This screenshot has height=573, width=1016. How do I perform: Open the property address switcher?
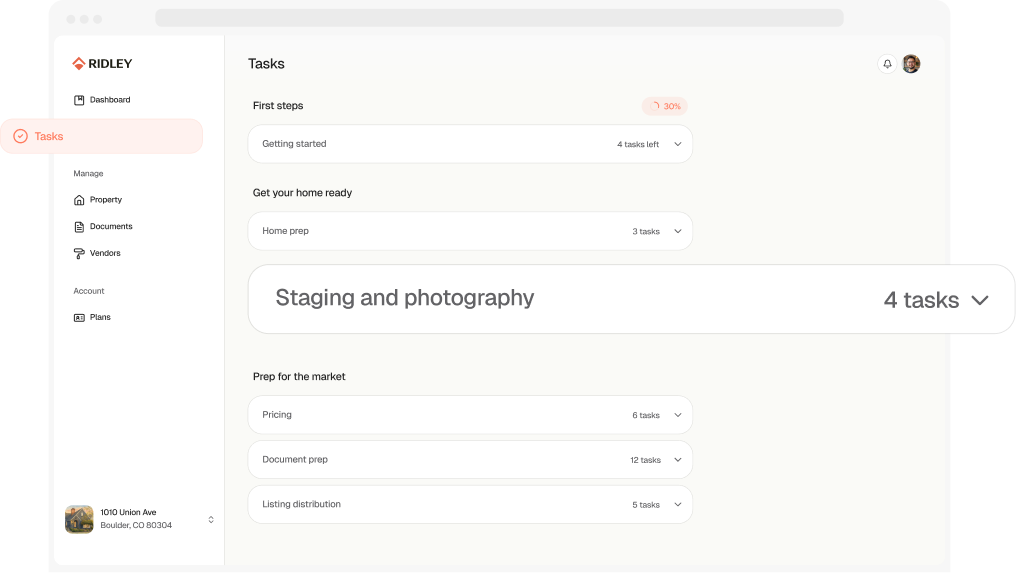(x=211, y=520)
